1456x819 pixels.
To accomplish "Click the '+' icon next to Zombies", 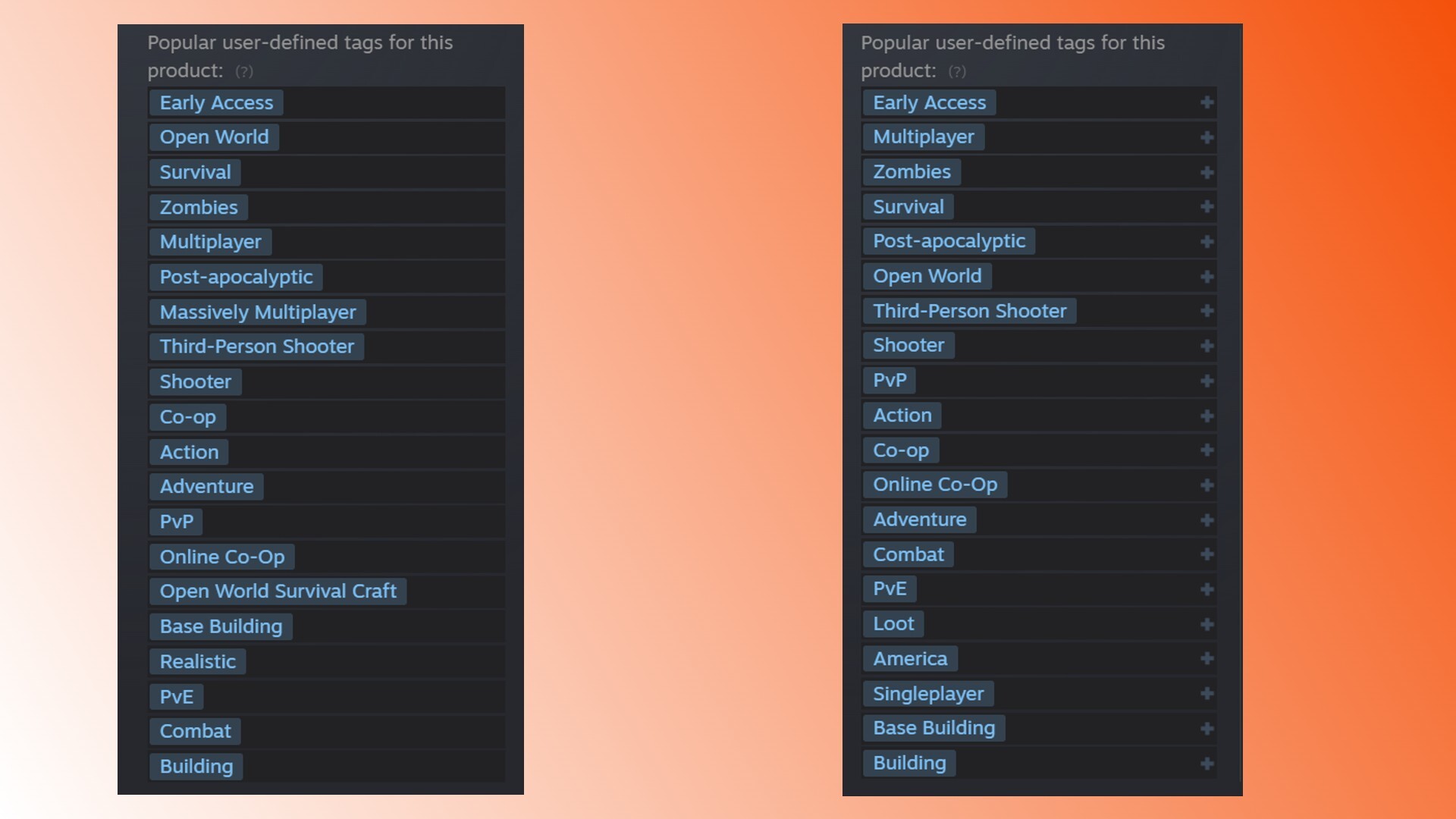I will [x=1207, y=172].
